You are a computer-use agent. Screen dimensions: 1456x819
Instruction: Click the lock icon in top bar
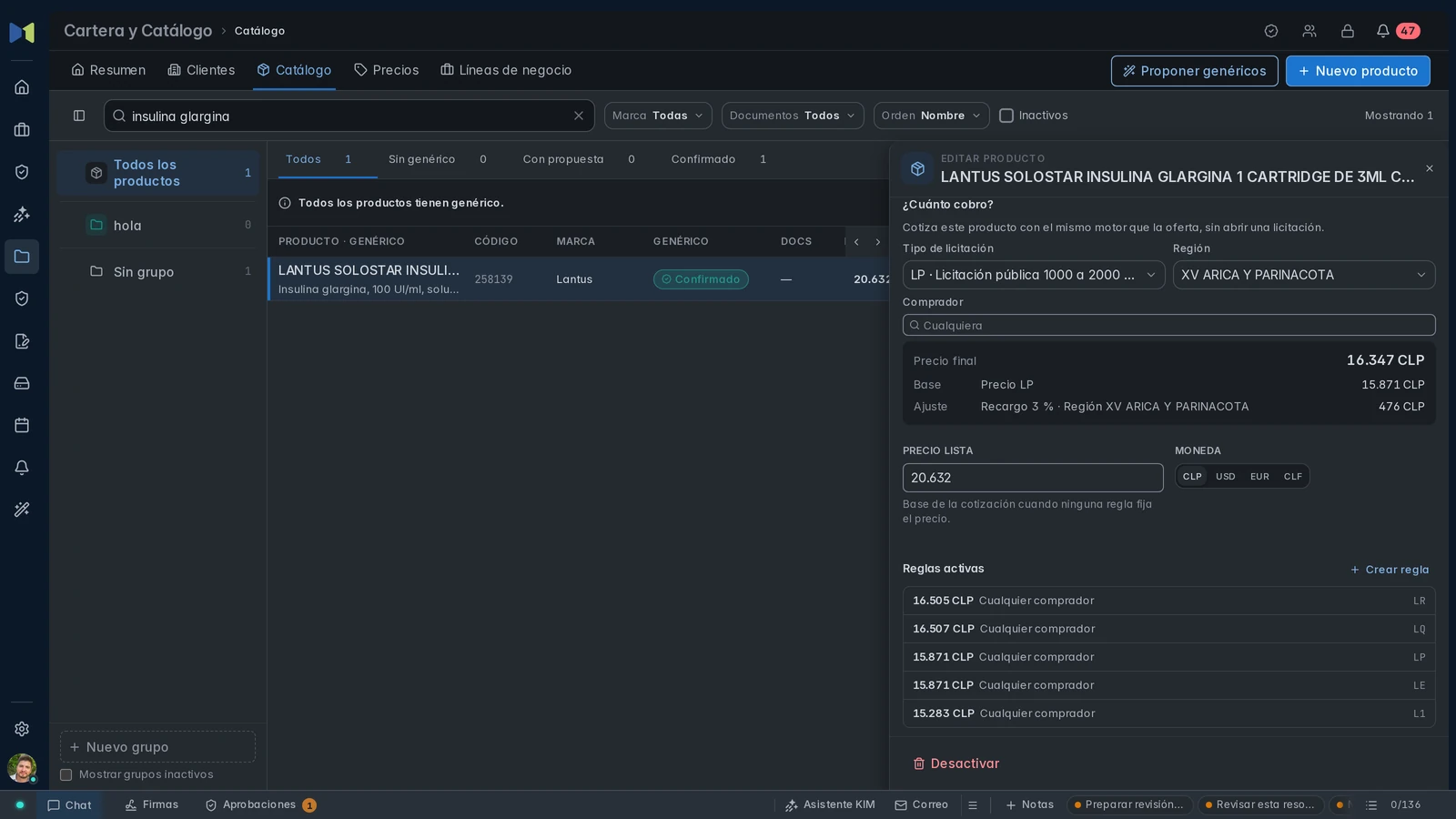pos(1348,31)
